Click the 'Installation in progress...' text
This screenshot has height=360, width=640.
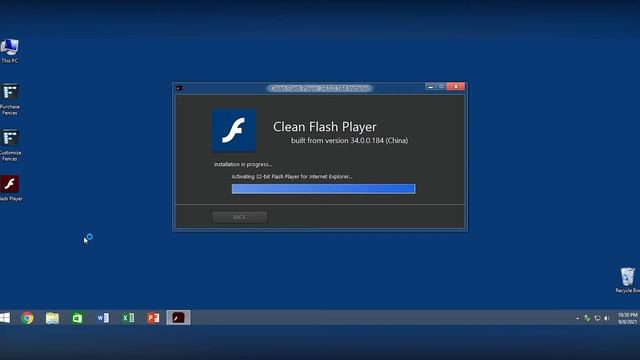pyautogui.click(x=243, y=164)
